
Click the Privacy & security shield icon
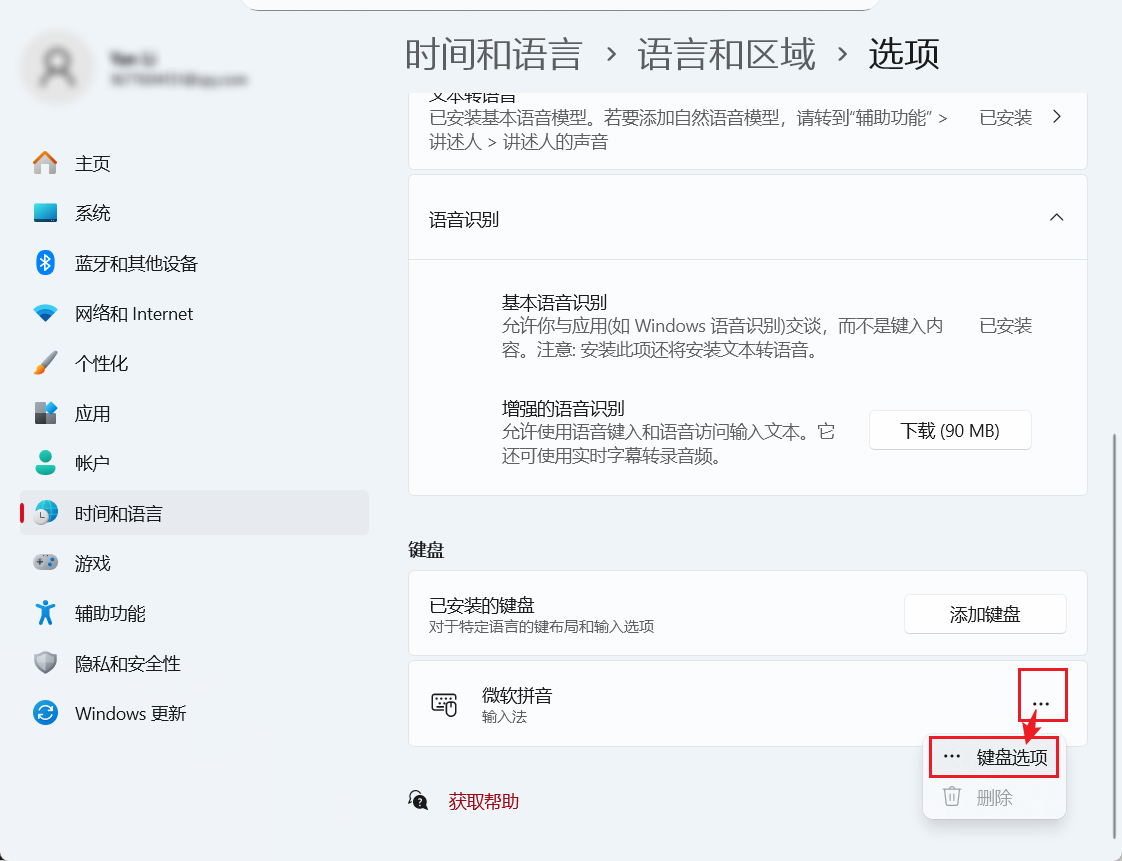click(45, 663)
